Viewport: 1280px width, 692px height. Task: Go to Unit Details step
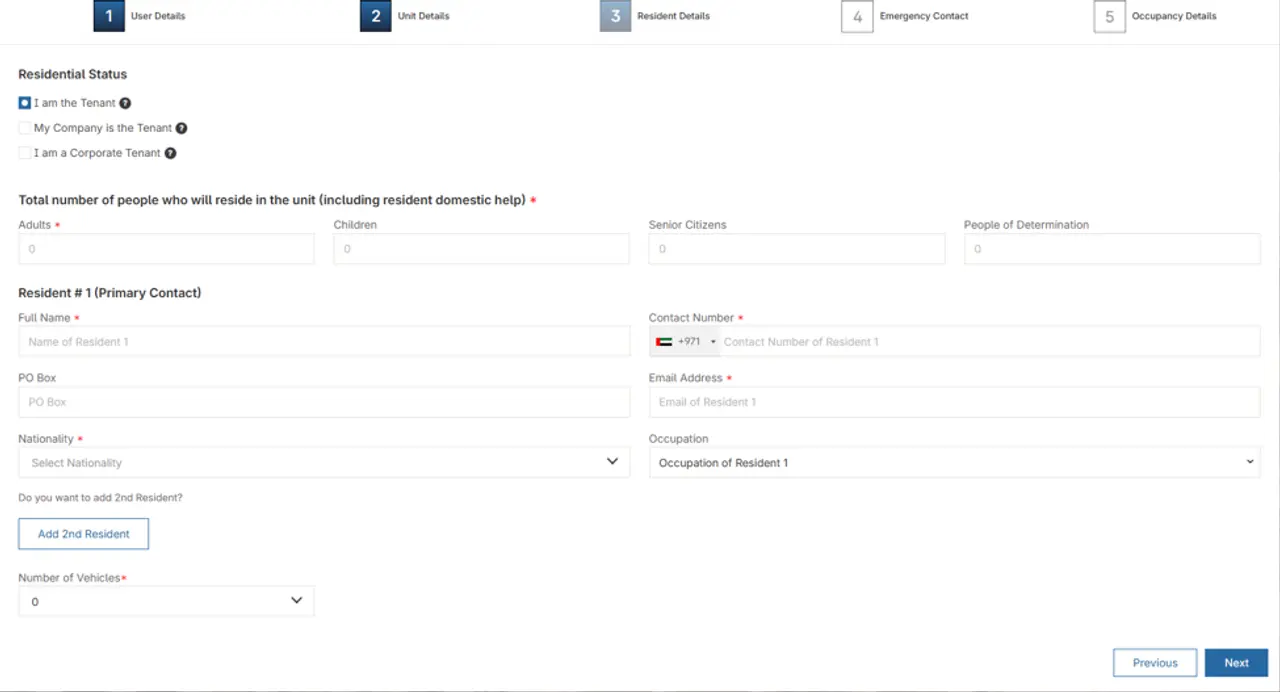coord(423,16)
